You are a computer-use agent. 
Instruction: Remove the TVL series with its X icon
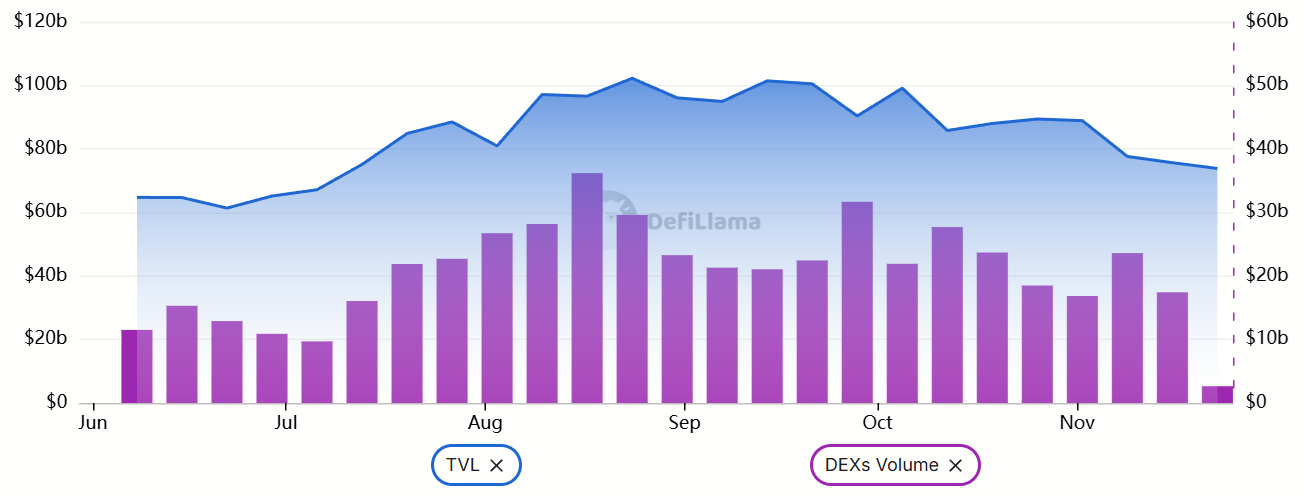pyautogui.click(x=497, y=465)
